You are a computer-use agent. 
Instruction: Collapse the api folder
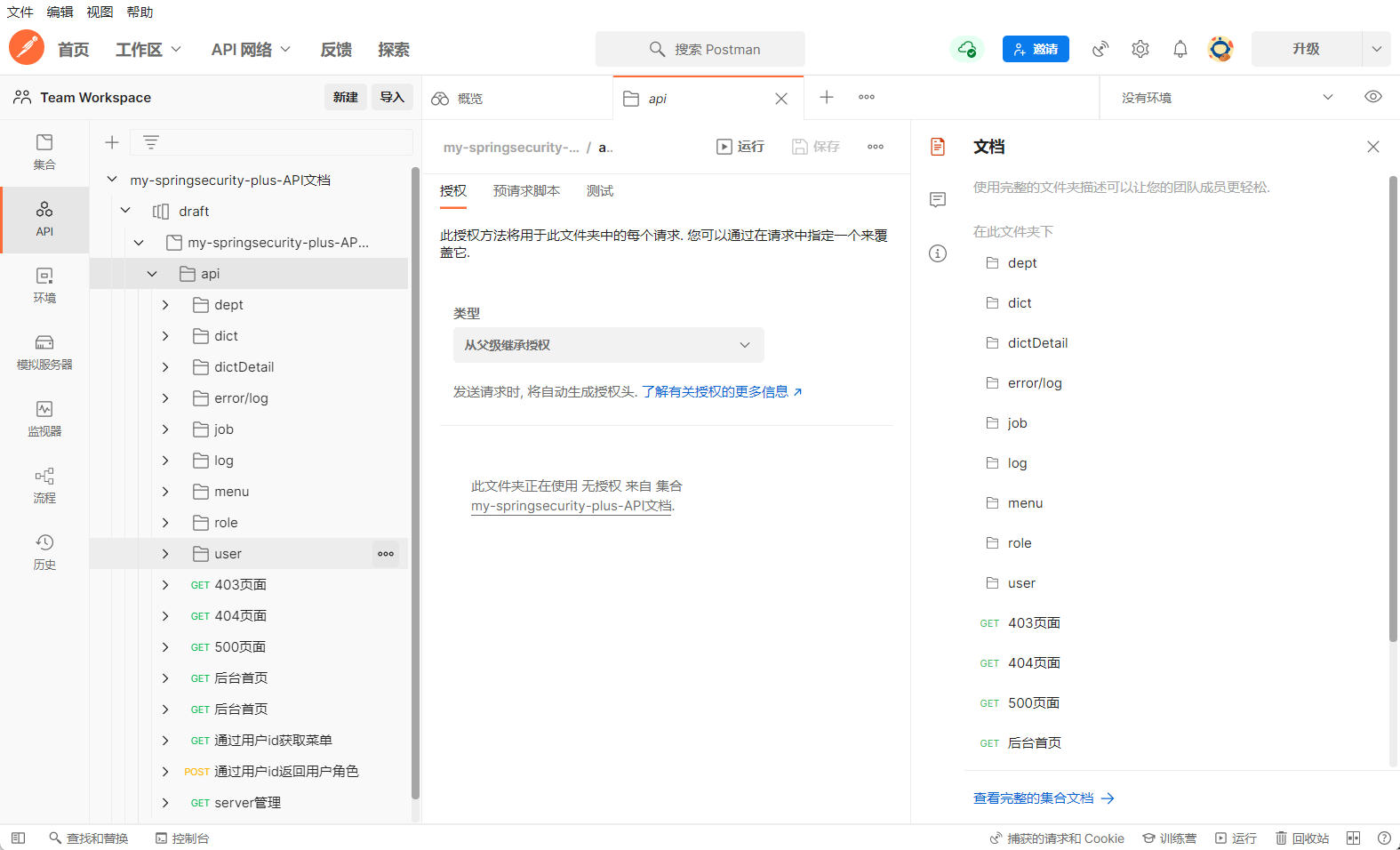[152, 274]
